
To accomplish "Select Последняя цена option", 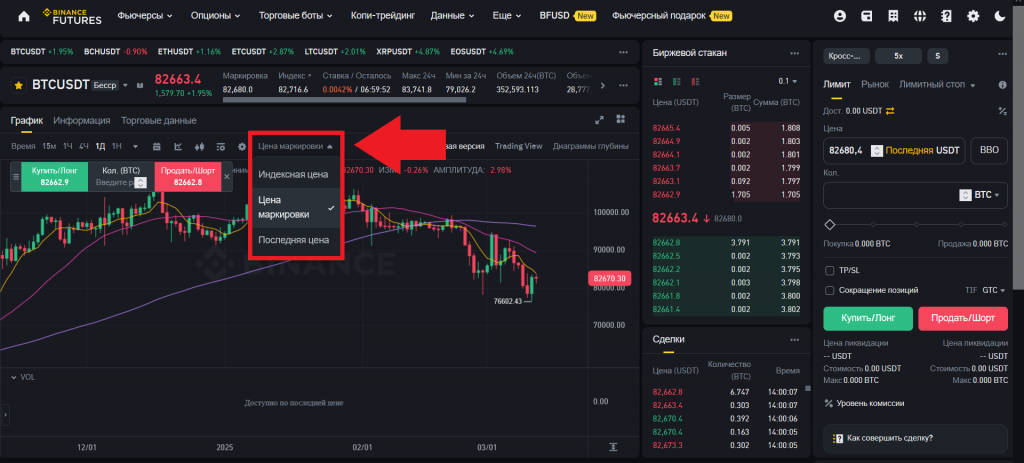I will (293, 240).
